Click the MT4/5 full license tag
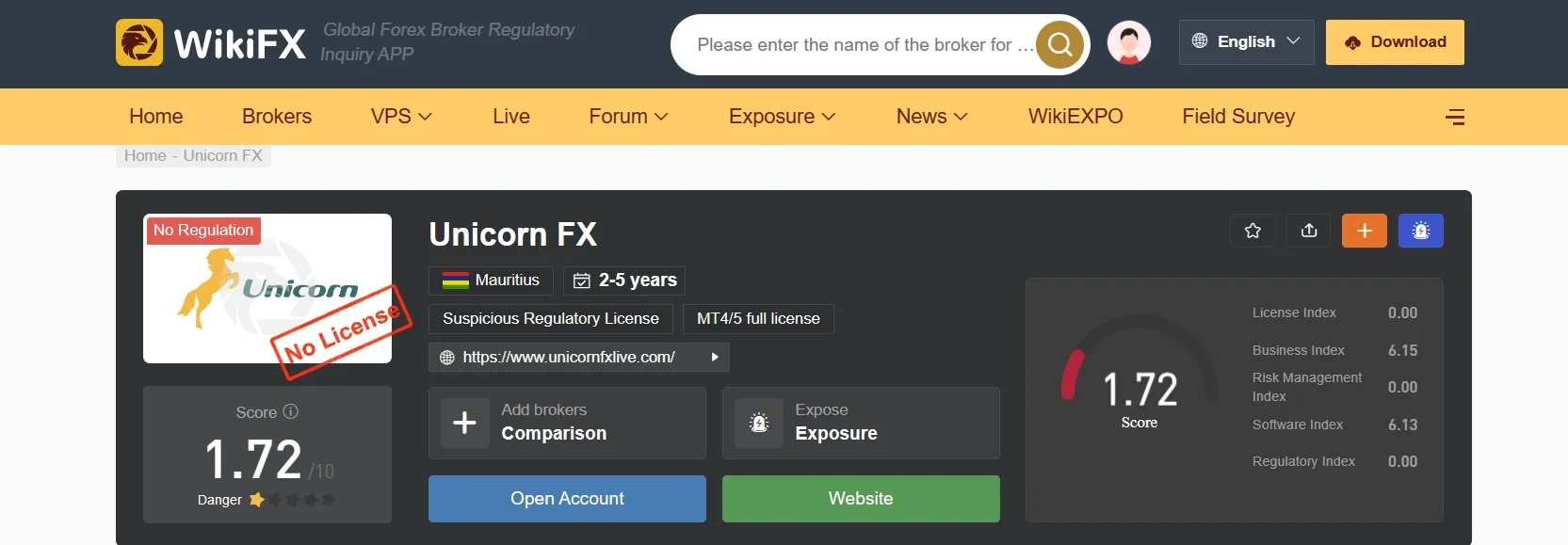Image resolution: width=1568 pixels, height=545 pixels. [x=758, y=319]
